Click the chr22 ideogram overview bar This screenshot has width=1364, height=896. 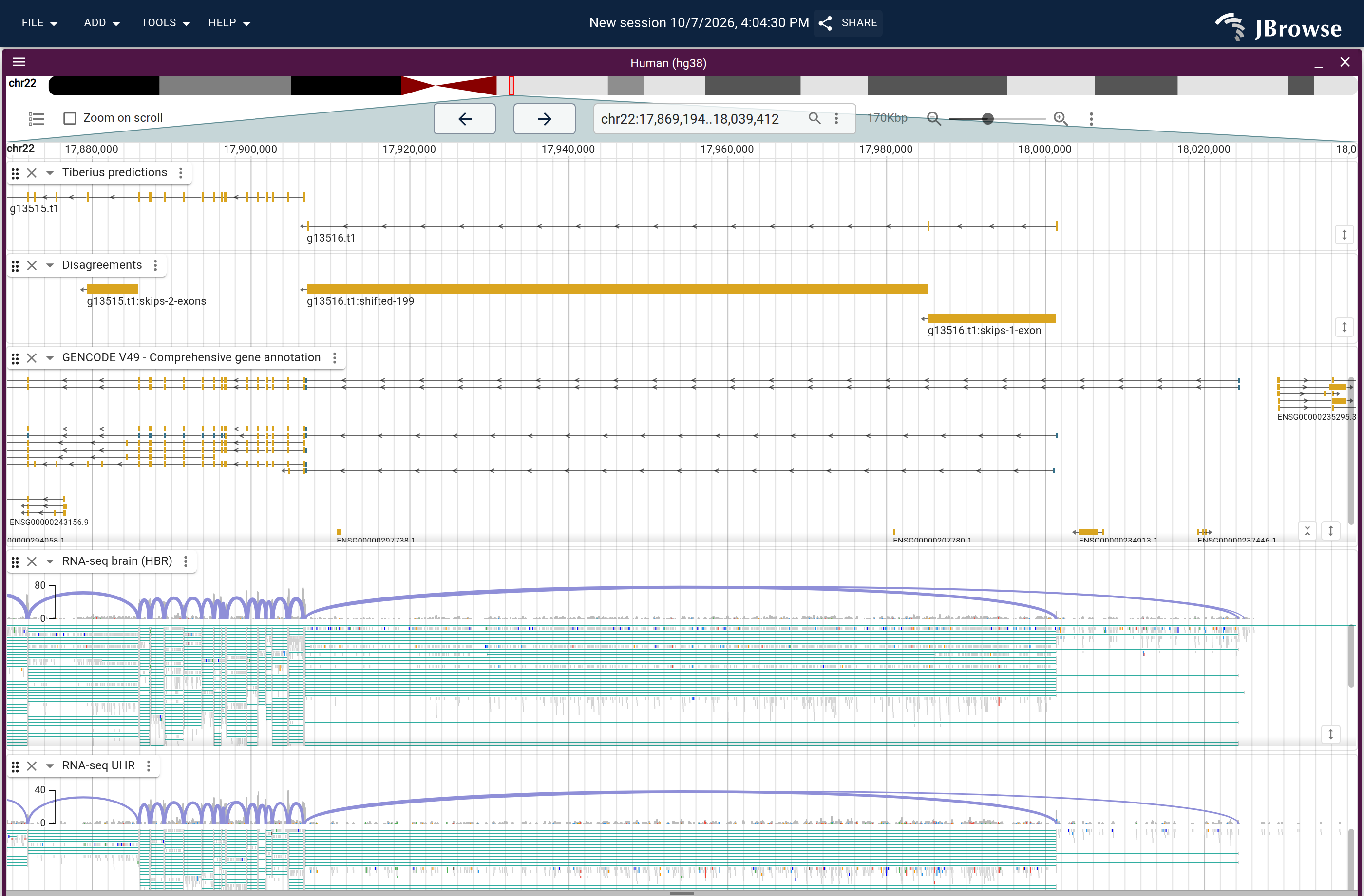click(x=702, y=85)
